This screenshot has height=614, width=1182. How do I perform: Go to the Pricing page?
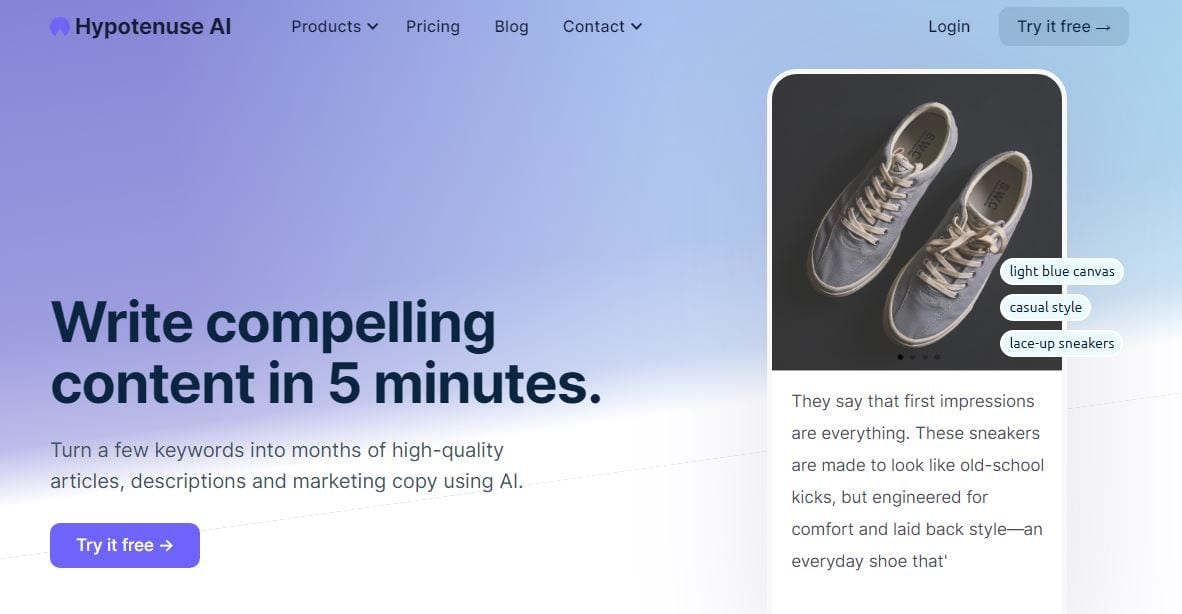[x=433, y=26]
